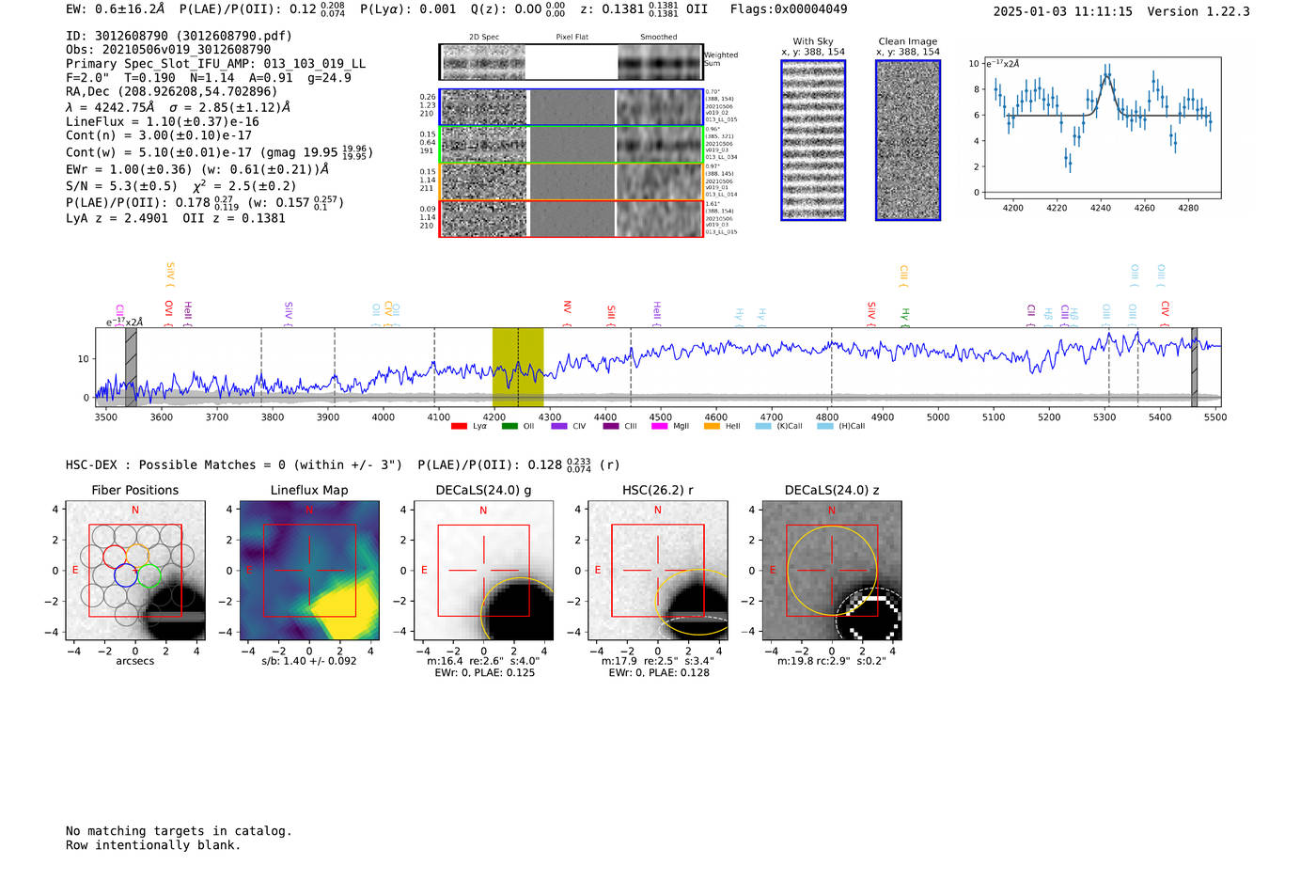Click the P(Lyα): 0.001 header value
The height and width of the screenshot is (896, 1316).
point(408,8)
